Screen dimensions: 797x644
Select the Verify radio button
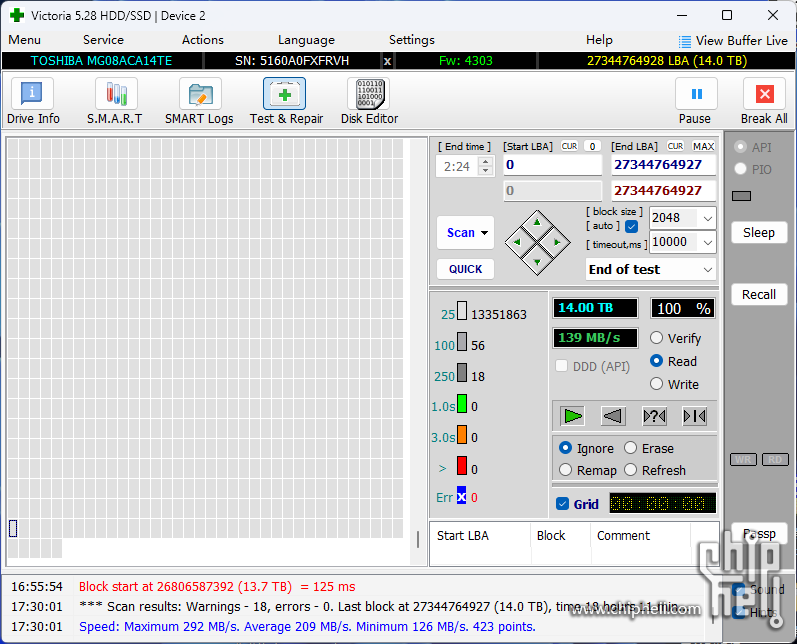pyautogui.click(x=657, y=338)
